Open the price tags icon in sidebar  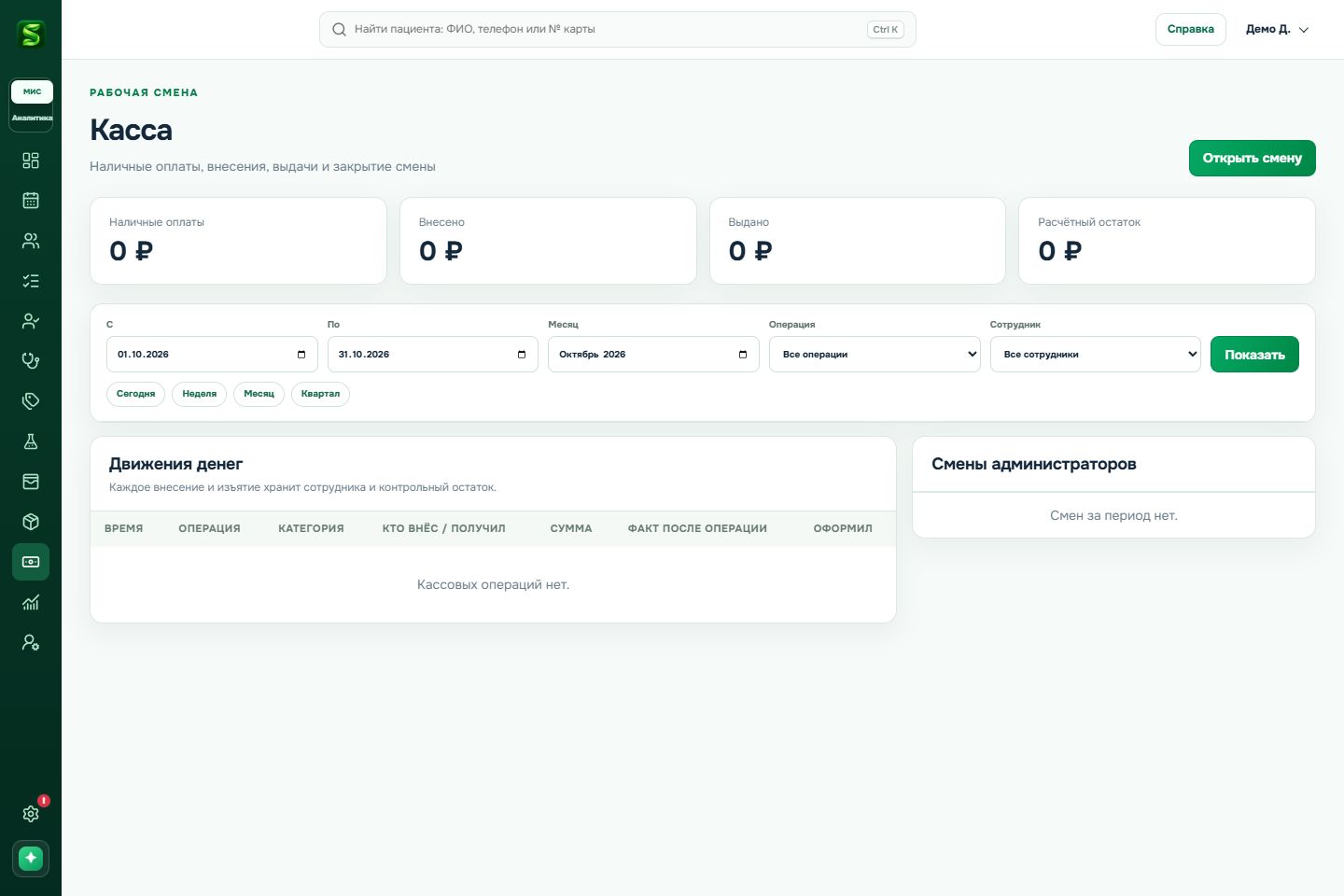point(31,401)
